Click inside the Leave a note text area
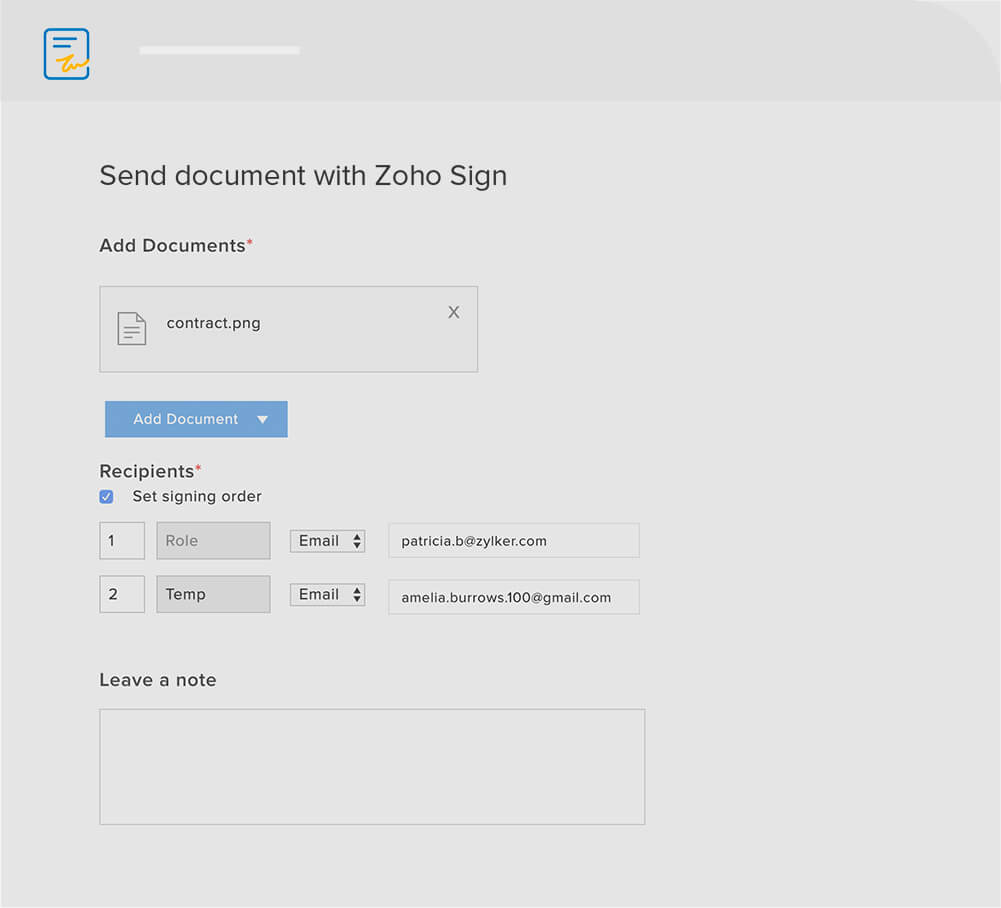The width and height of the screenshot is (1001, 908). tap(372, 766)
